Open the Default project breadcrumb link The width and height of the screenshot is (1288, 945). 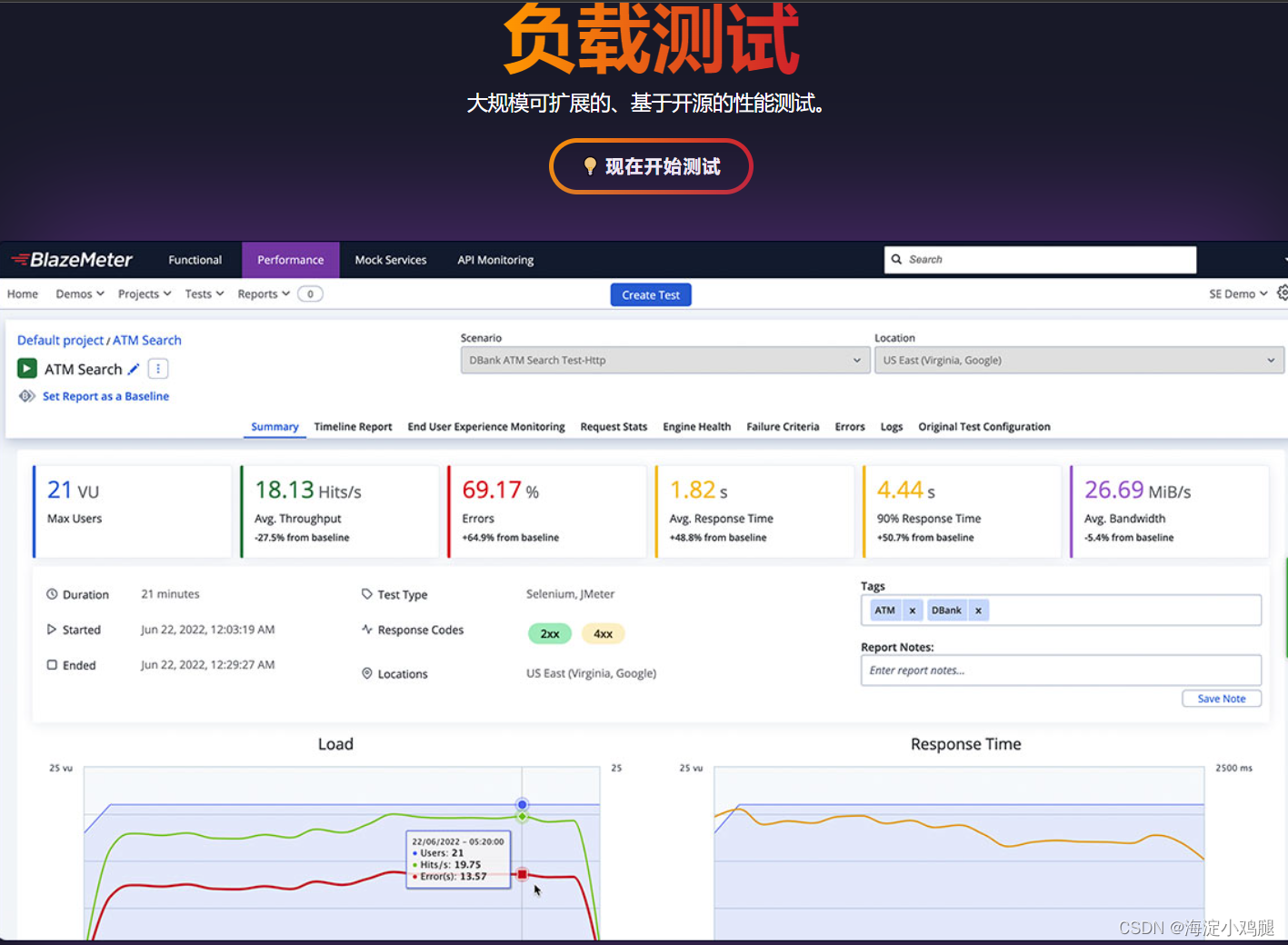coord(61,340)
